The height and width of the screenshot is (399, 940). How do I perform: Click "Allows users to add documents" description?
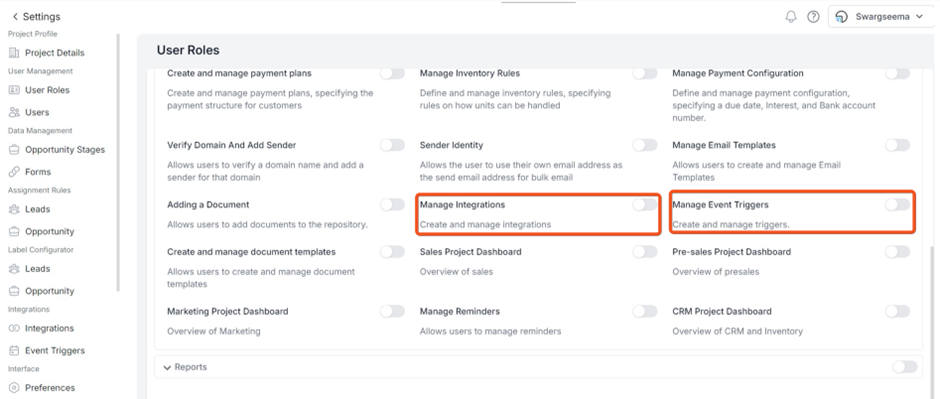coord(267,225)
